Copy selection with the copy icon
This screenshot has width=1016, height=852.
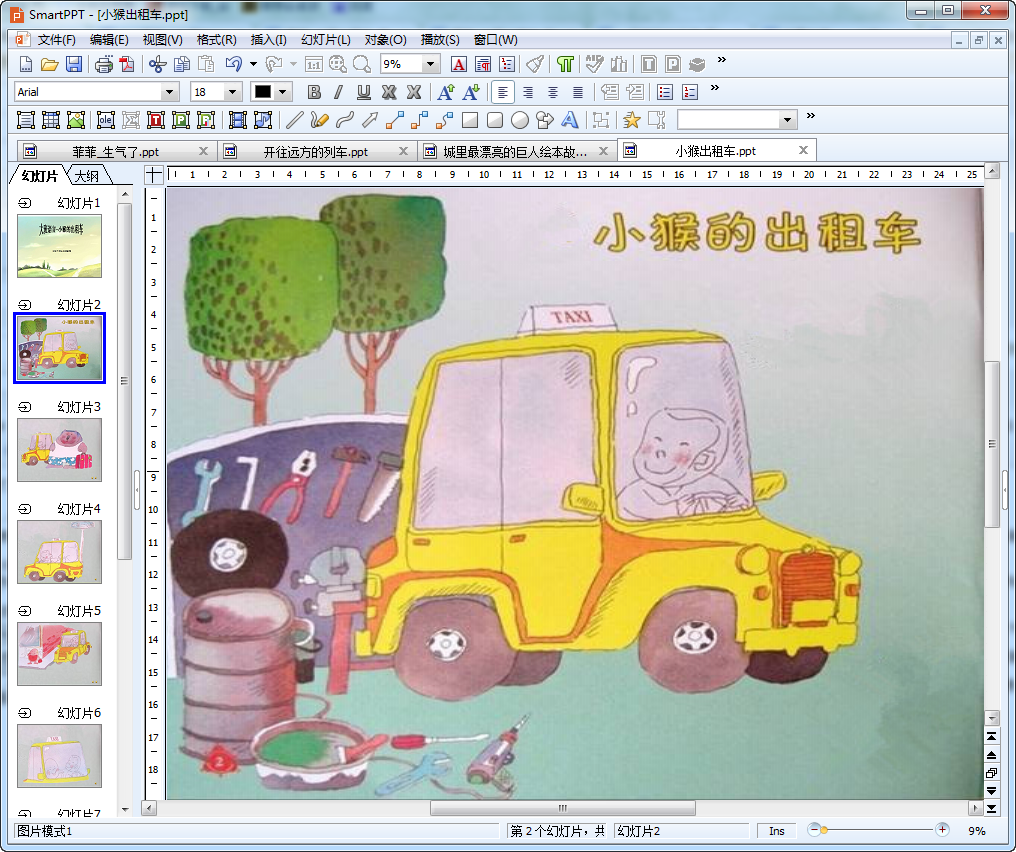pos(182,64)
